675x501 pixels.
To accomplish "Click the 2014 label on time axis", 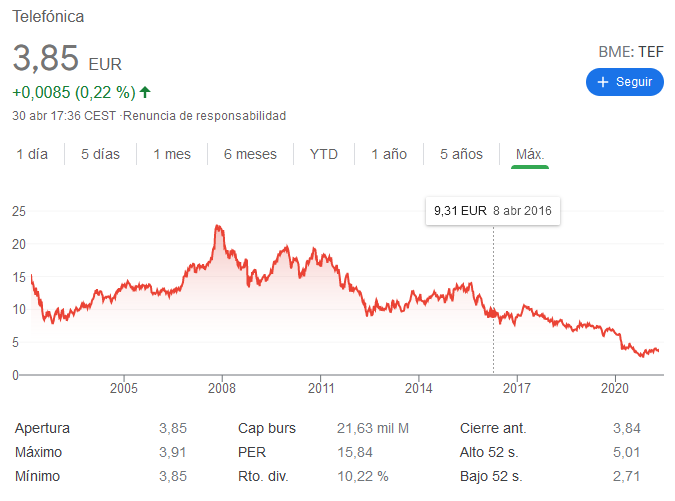I will (x=418, y=388).
